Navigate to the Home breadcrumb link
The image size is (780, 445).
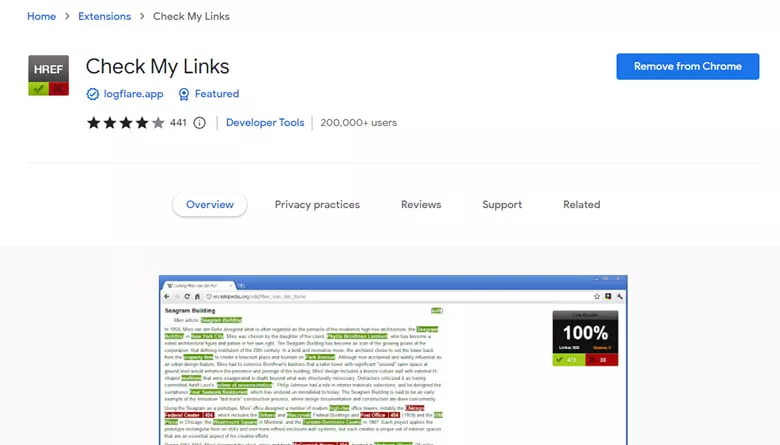tap(41, 16)
